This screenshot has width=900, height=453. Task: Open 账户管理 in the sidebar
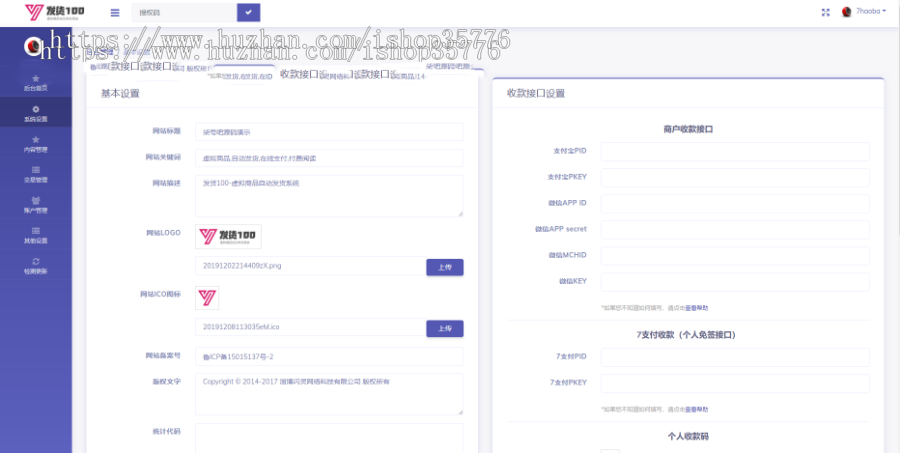pyautogui.click(x=36, y=205)
